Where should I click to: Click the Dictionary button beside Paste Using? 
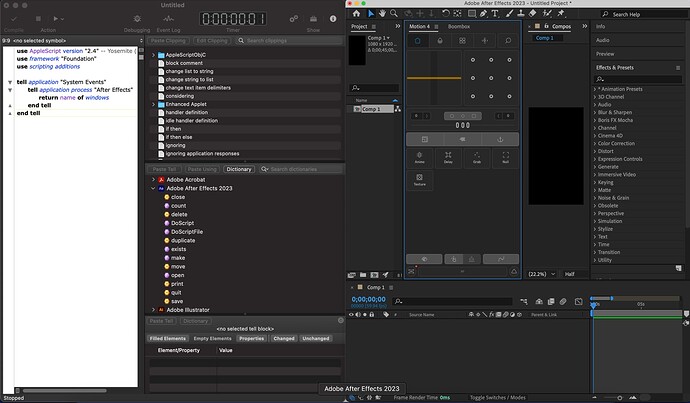click(239, 169)
